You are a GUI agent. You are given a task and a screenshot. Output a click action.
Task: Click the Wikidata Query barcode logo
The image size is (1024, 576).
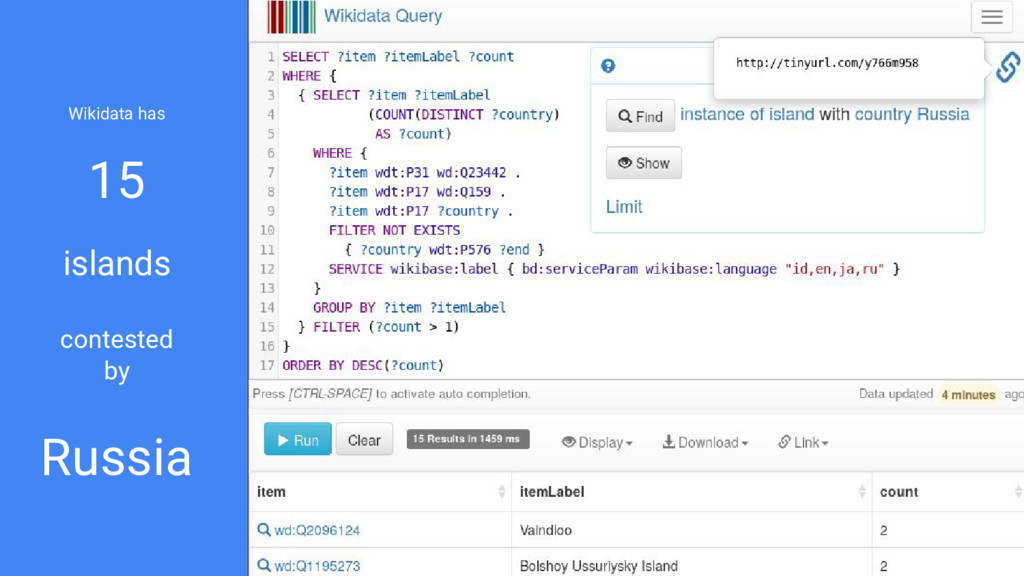pos(291,16)
